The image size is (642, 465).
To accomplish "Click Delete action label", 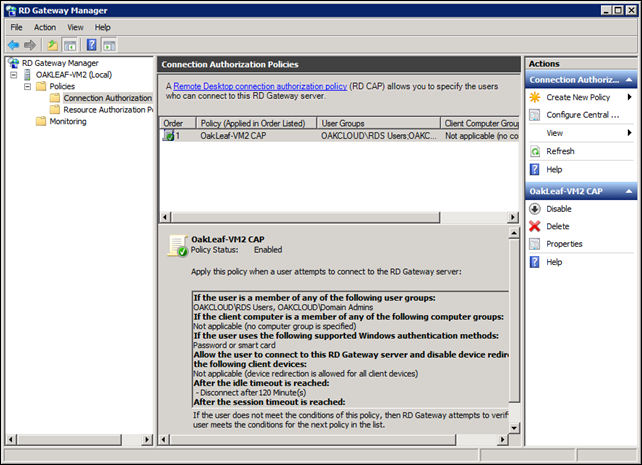I will click(558, 226).
